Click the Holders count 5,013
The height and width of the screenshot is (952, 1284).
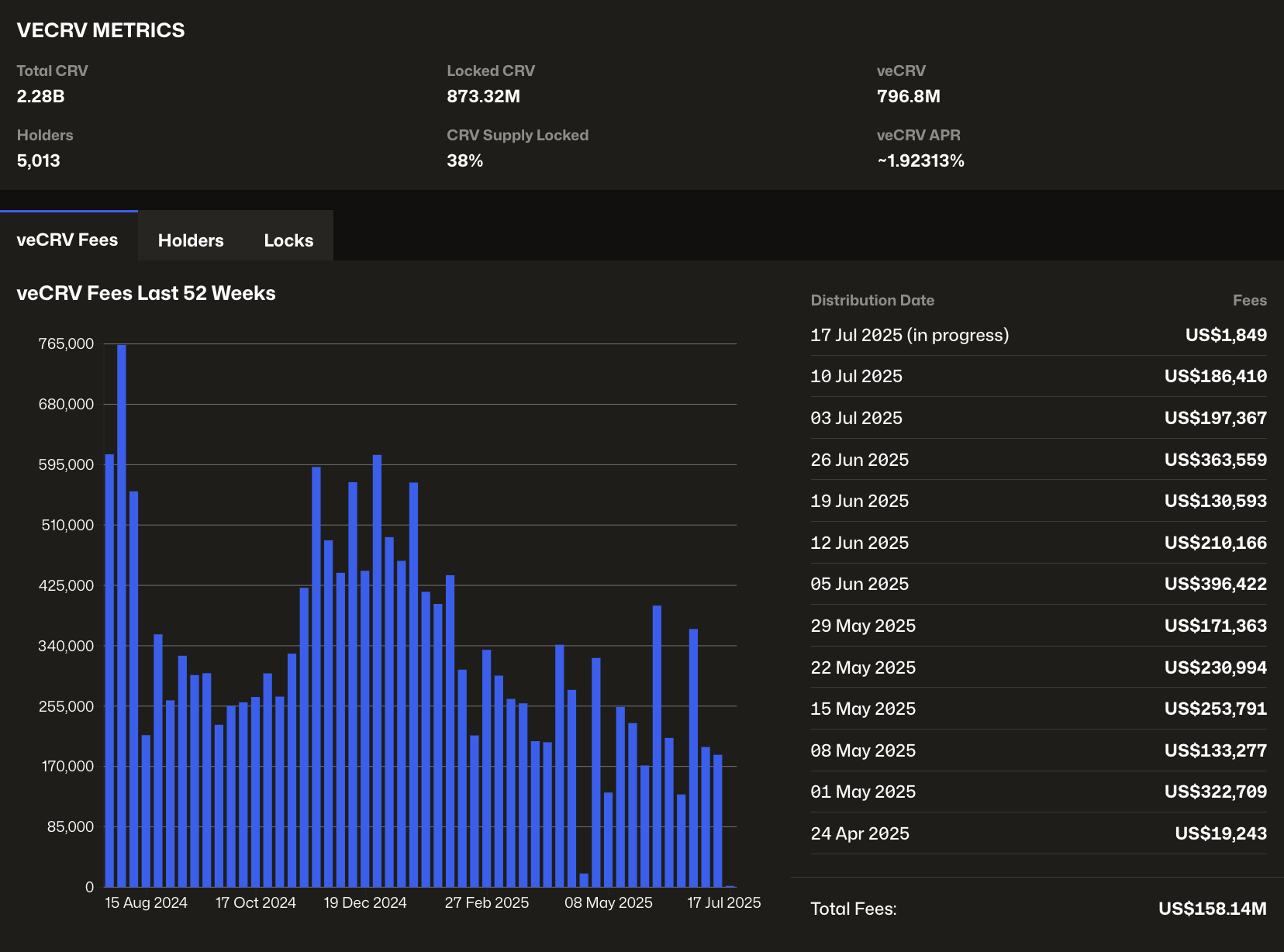pyautogui.click(x=39, y=161)
